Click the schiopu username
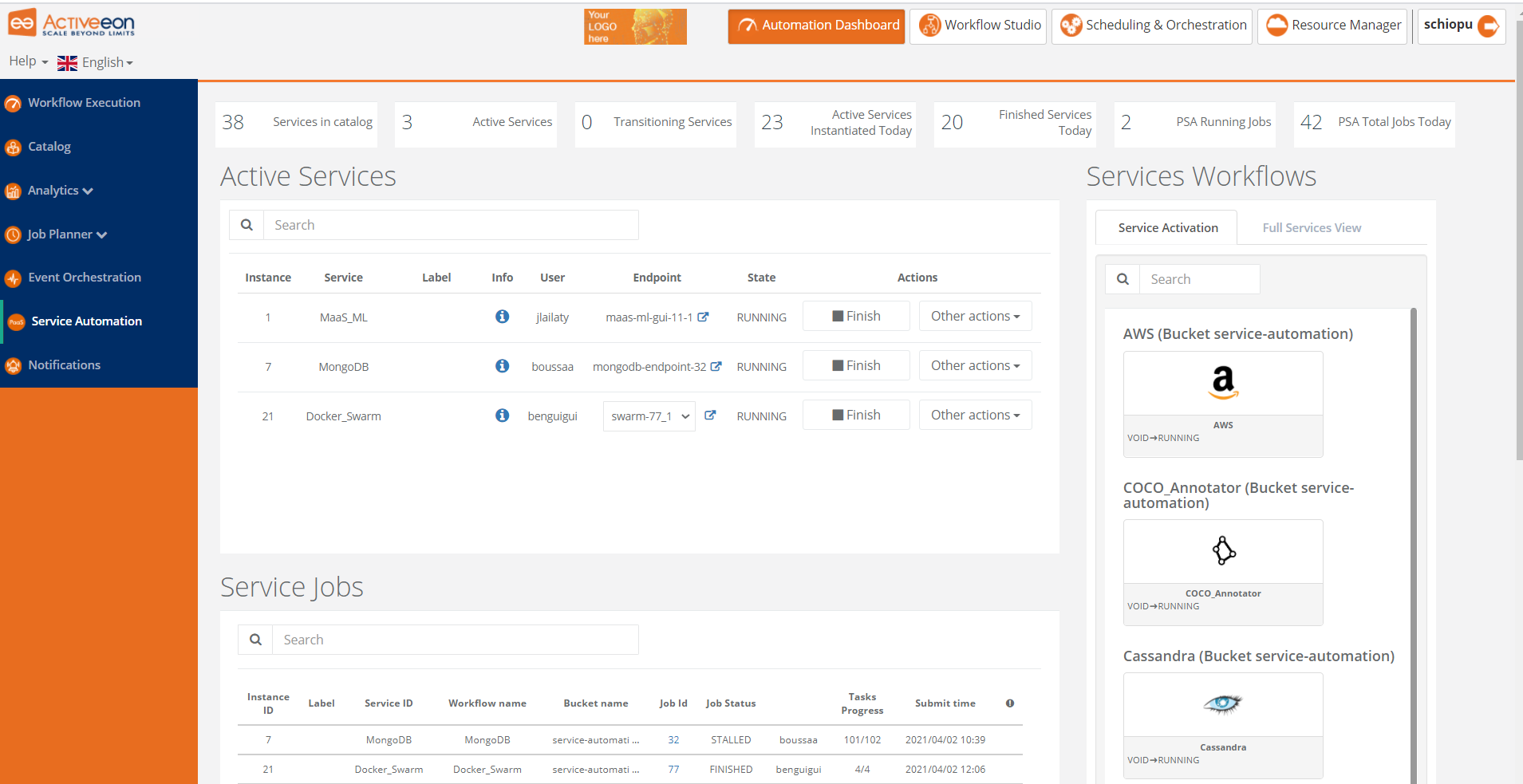Viewport: 1523px width, 784px height. (1448, 25)
